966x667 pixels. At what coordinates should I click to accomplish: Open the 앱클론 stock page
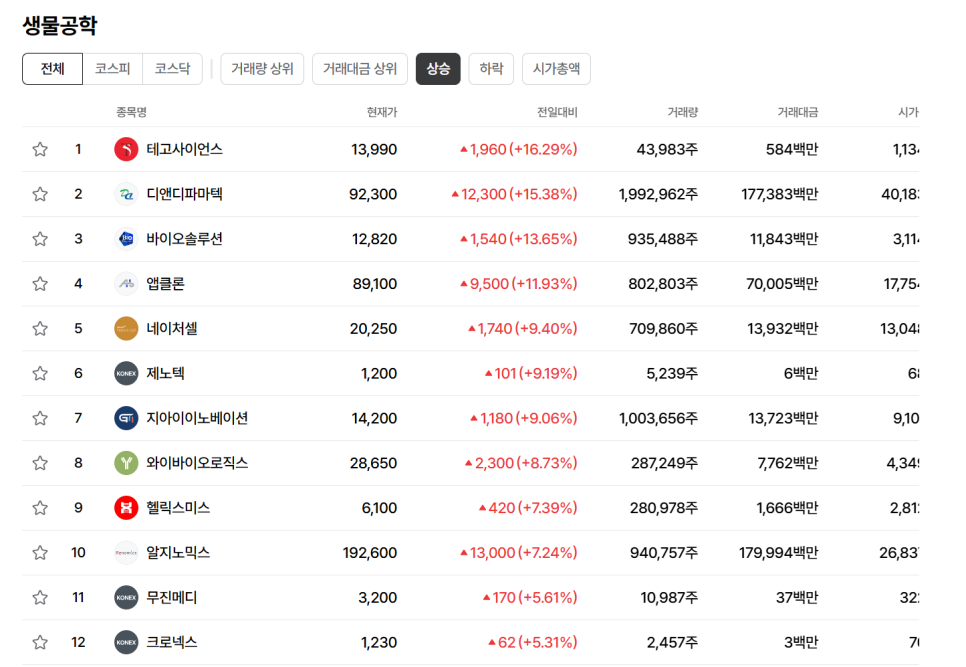point(165,284)
